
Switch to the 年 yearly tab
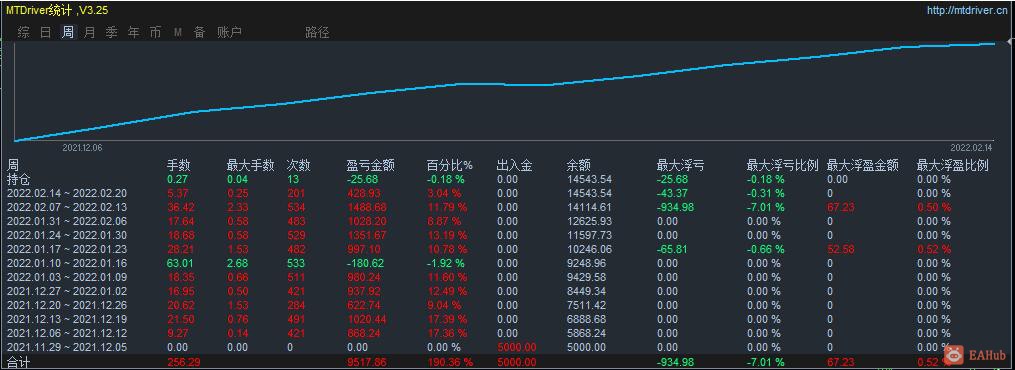pyautogui.click(x=133, y=32)
